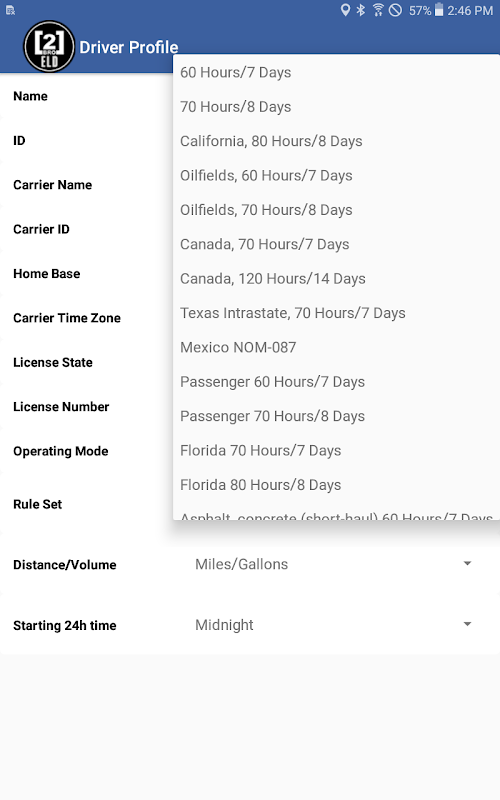Tap the 2BRO ELD app logo
500x800 pixels.
coord(49,46)
